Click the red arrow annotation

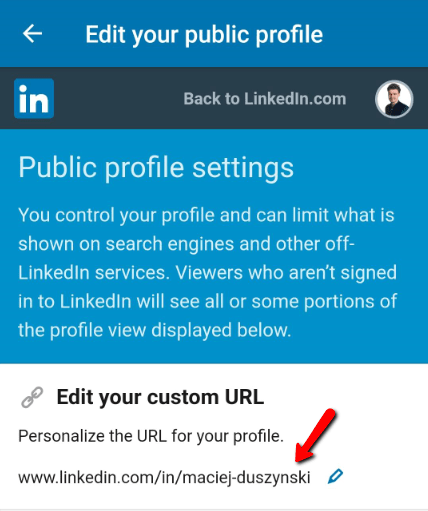315,436
